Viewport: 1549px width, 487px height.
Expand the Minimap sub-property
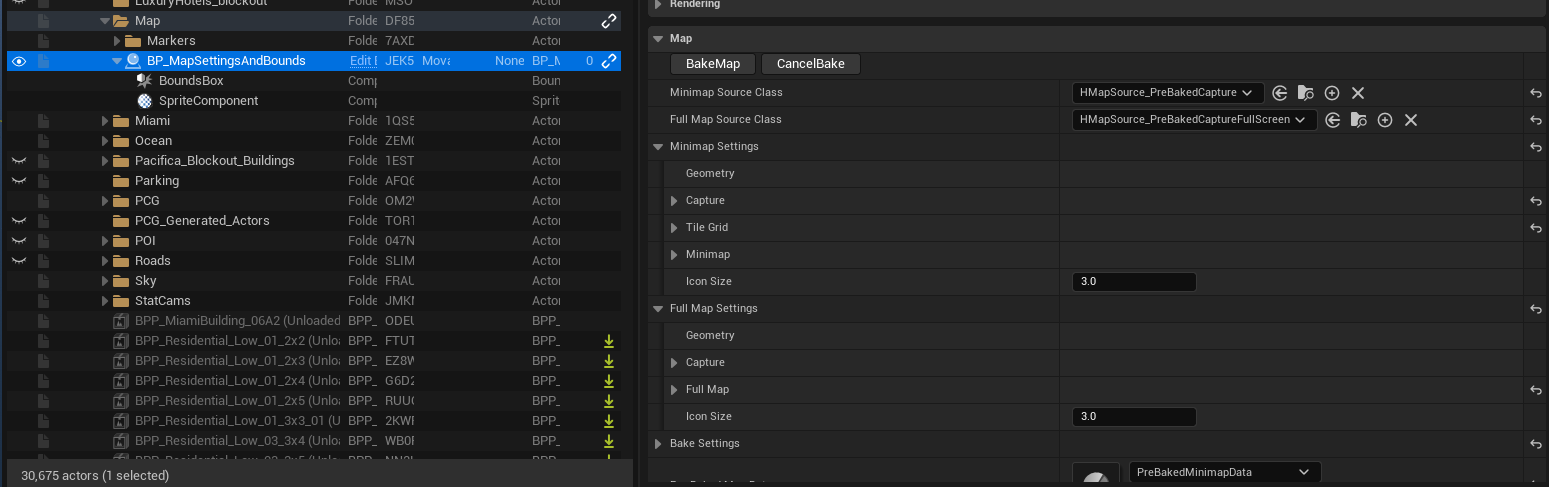point(675,255)
